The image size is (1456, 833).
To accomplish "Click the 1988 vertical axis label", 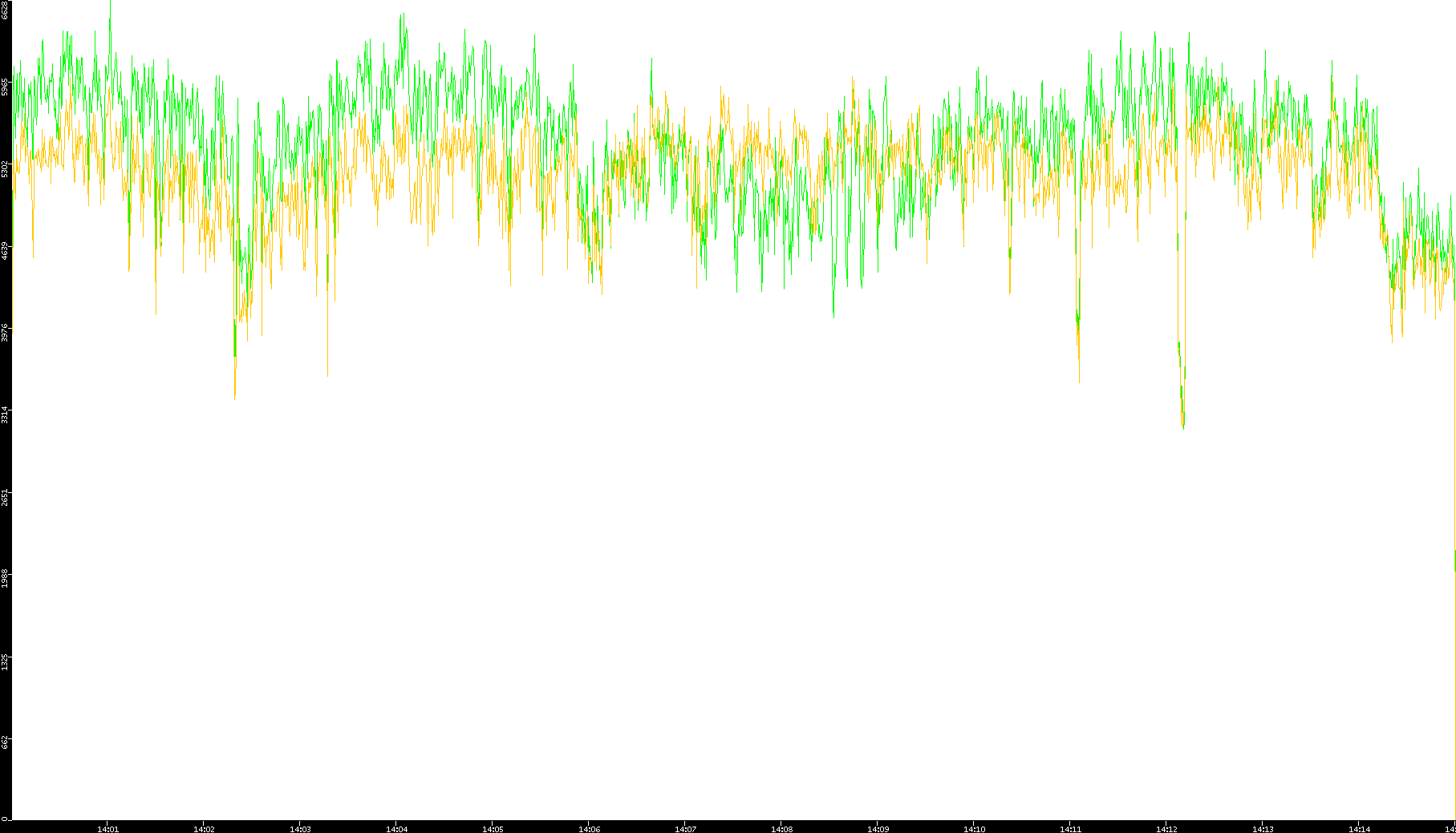I will click(x=6, y=578).
